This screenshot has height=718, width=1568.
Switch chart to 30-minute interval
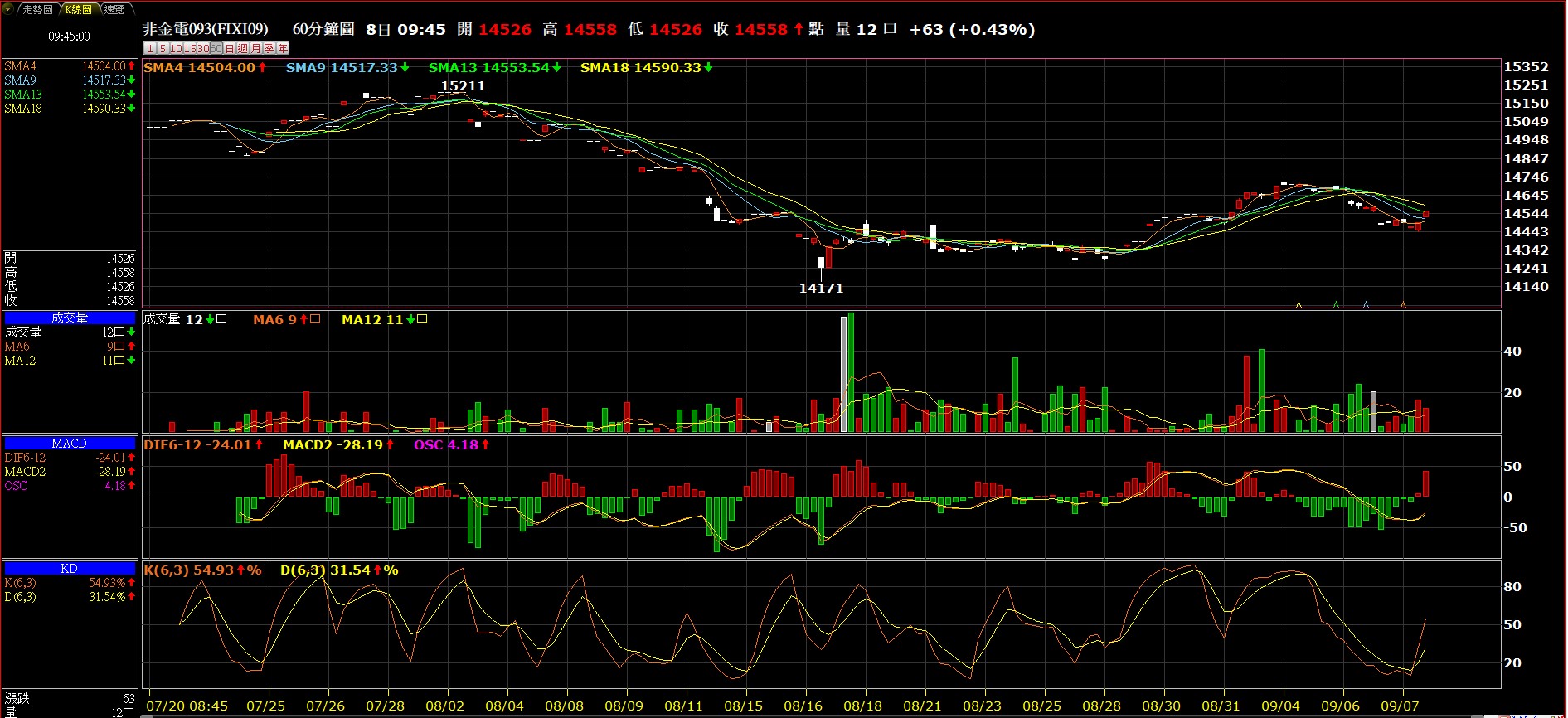point(202,48)
